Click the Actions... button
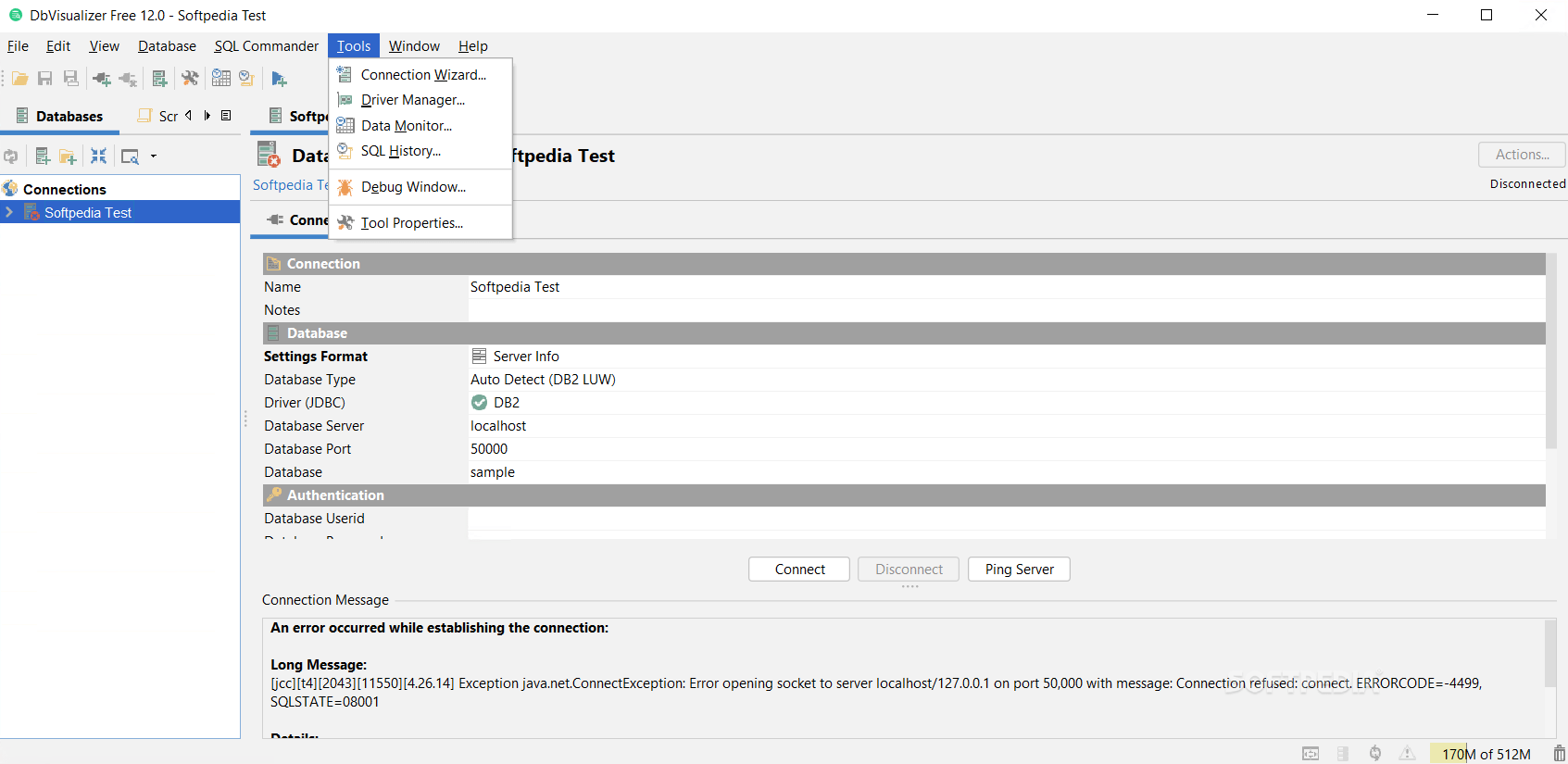 1522,155
